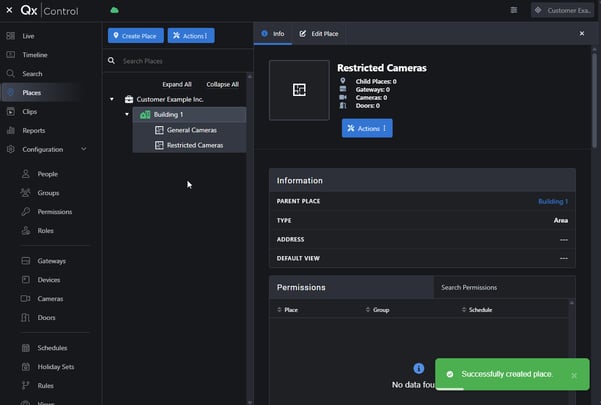Close the place details panel
This screenshot has width=601, height=405.
tap(581, 33)
